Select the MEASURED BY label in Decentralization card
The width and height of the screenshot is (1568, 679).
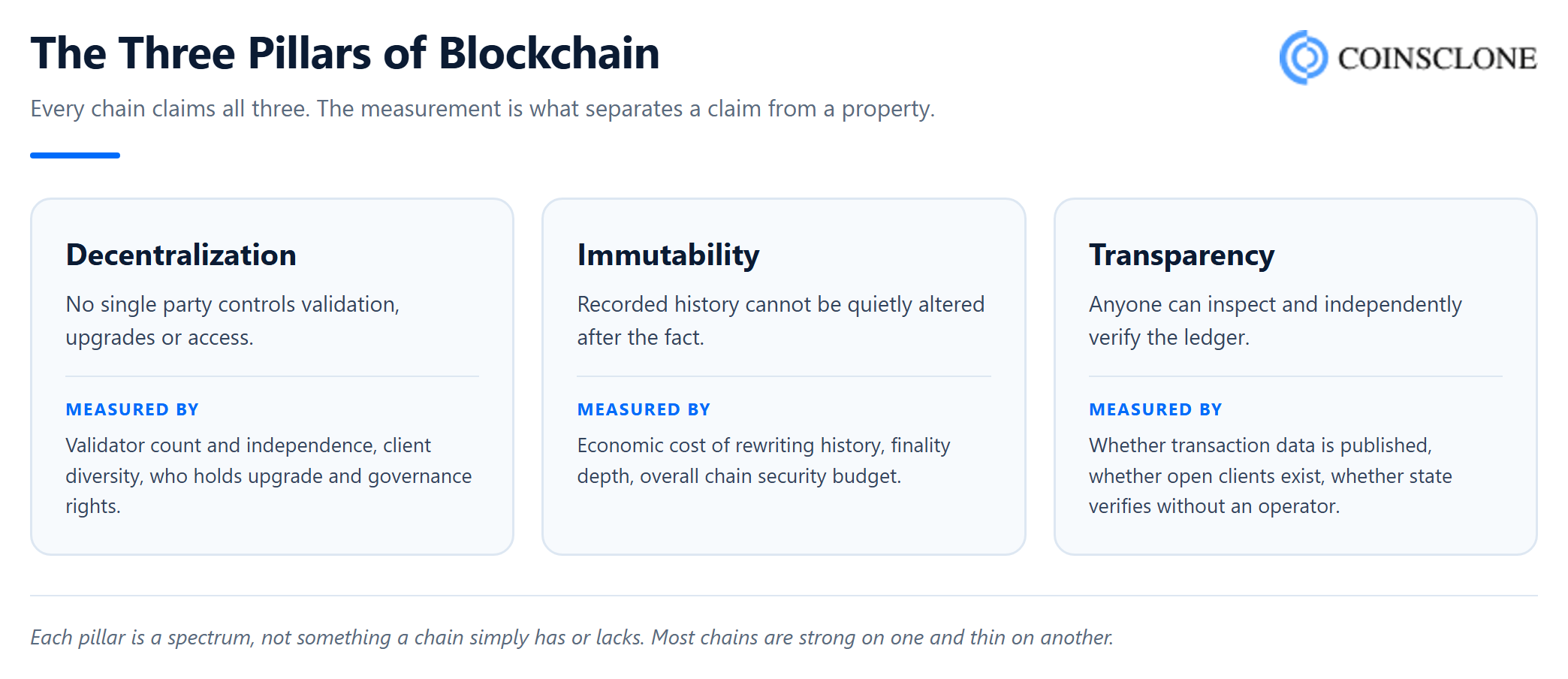pyautogui.click(x=132, y=409)
